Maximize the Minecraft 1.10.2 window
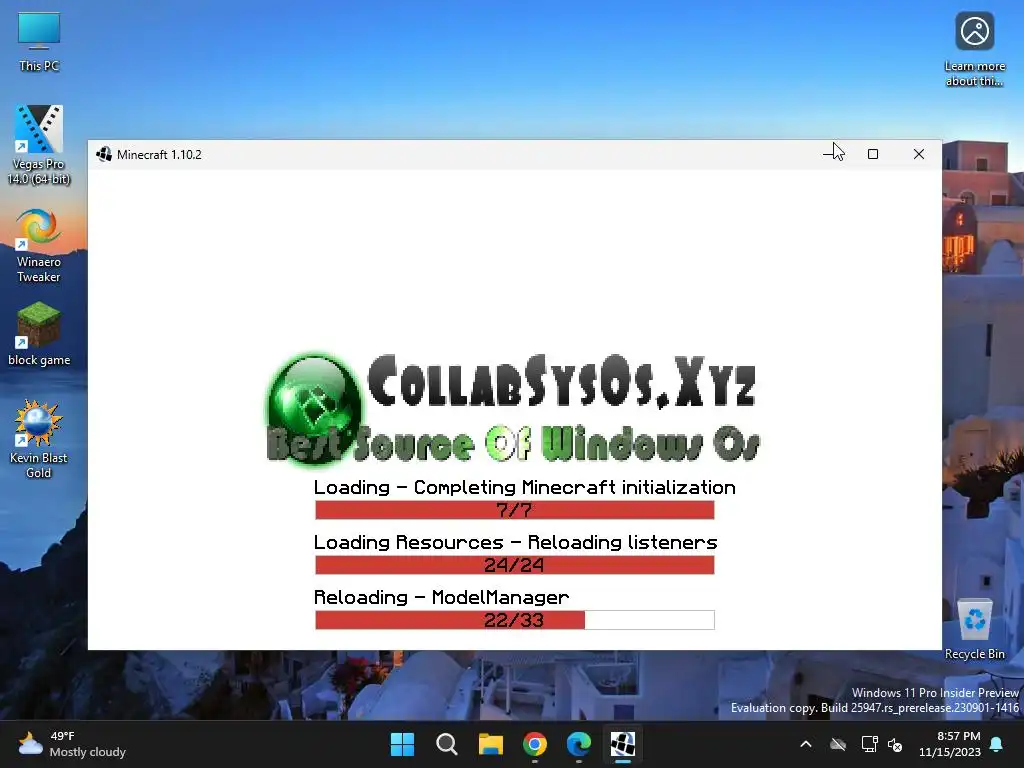Image resolution: width=1024 pixels, height=768 pixels. (x=872, y=154)
